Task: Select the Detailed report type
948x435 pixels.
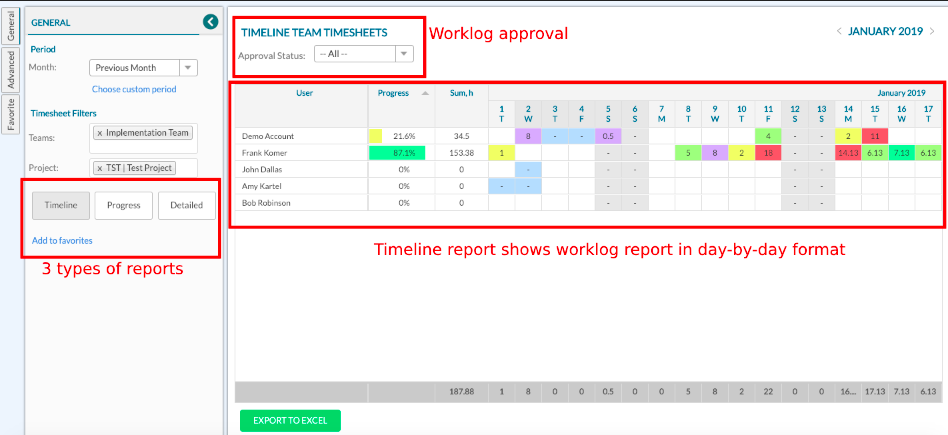Action: click(x=186, y=205)
